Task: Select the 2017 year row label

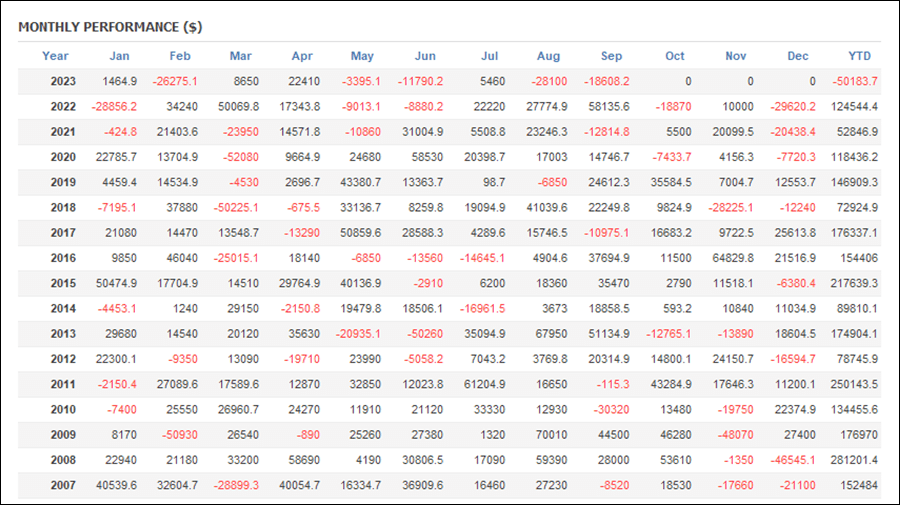Action: coord(63,233)
